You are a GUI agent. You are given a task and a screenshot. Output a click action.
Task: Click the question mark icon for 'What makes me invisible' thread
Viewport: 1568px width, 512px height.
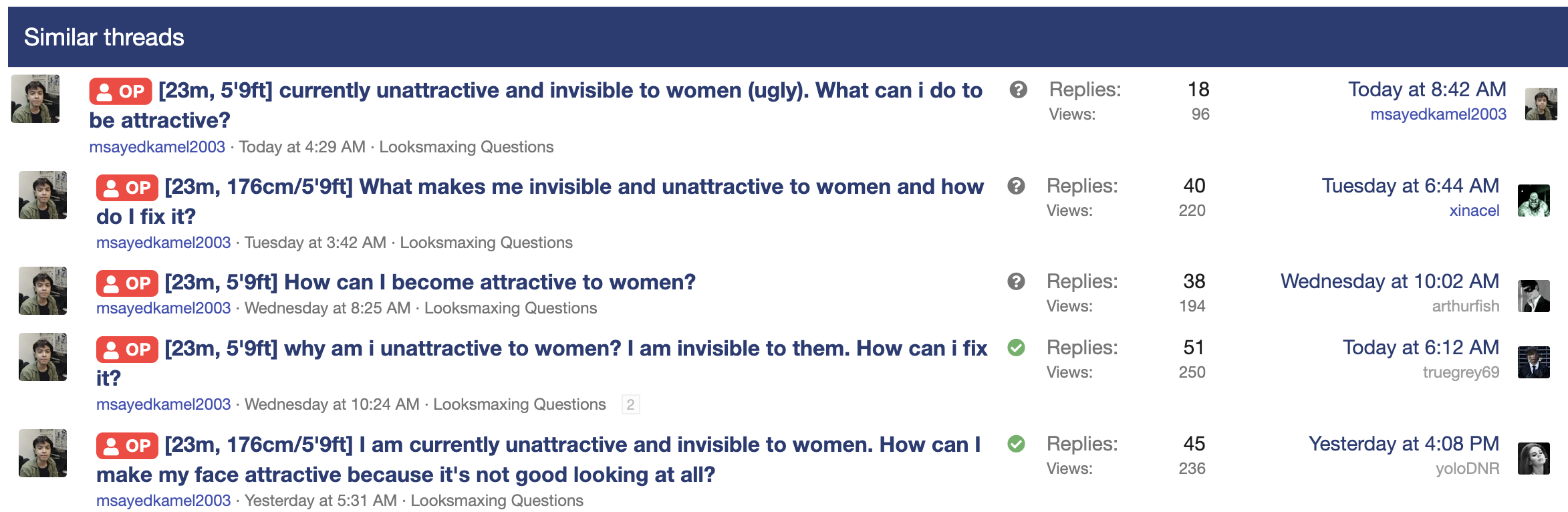(x=1016, y=186)
